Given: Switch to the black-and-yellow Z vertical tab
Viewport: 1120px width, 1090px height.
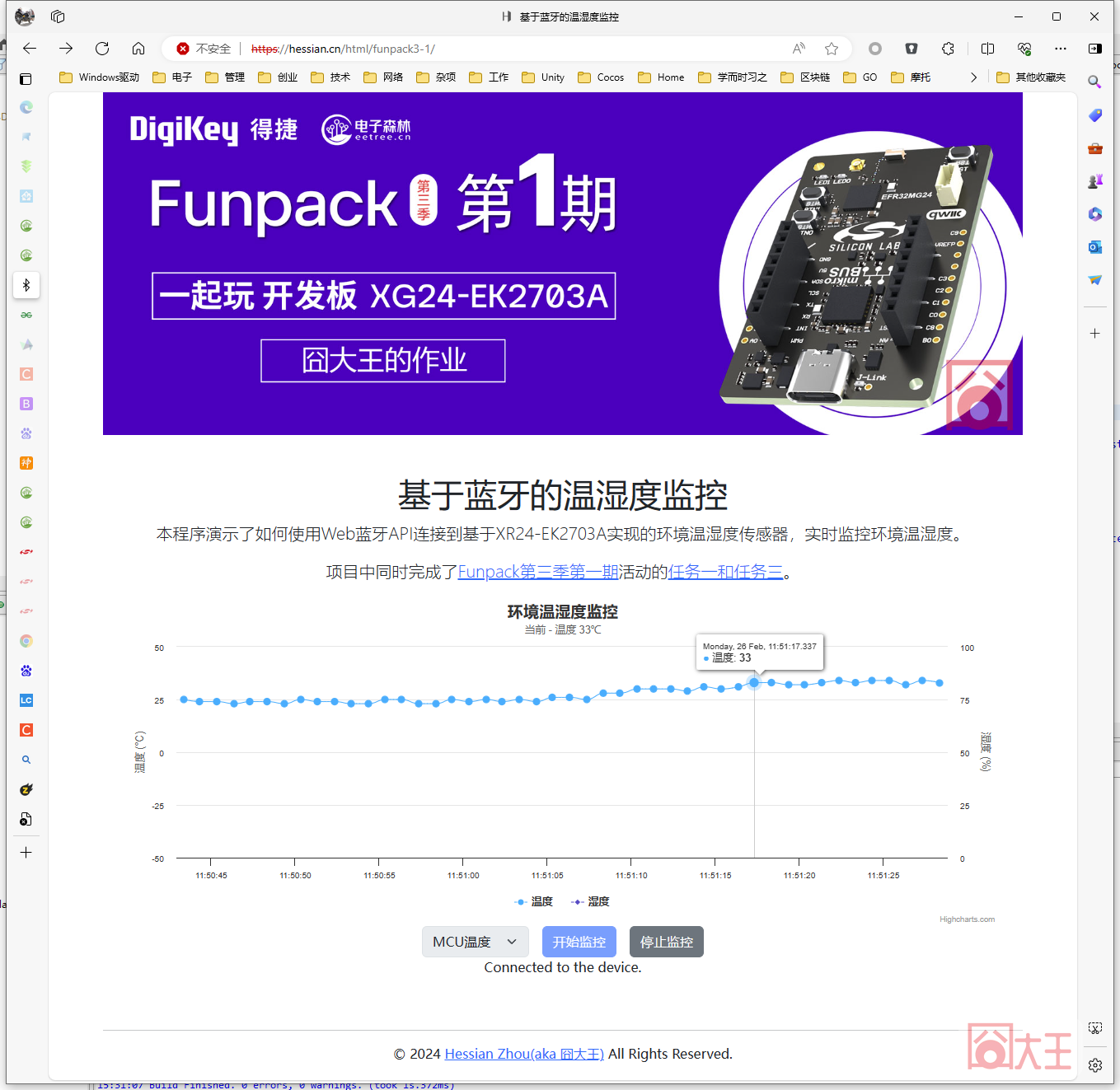Looking at the screenshot, I should coord(26,789).
